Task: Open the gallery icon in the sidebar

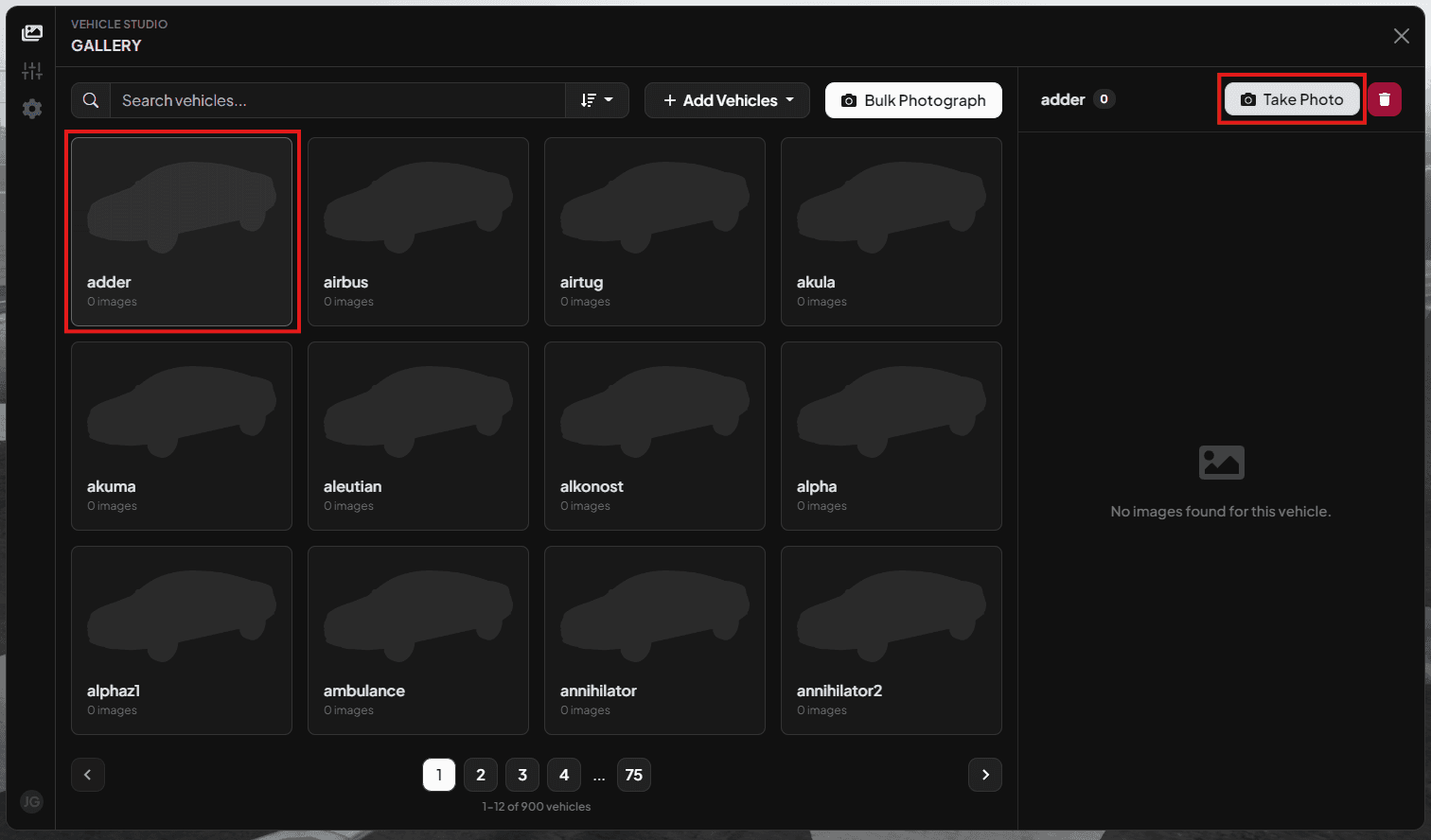Action: 32,33
